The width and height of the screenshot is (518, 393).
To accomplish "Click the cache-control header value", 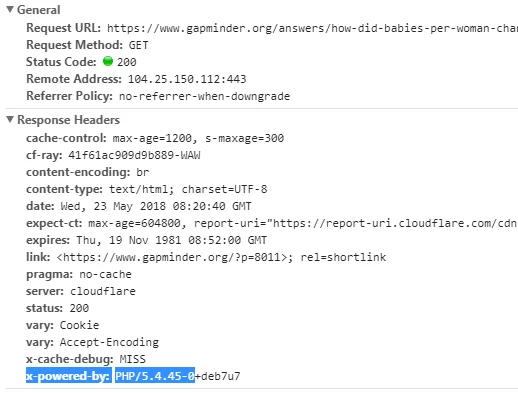I will pos(198,138).
